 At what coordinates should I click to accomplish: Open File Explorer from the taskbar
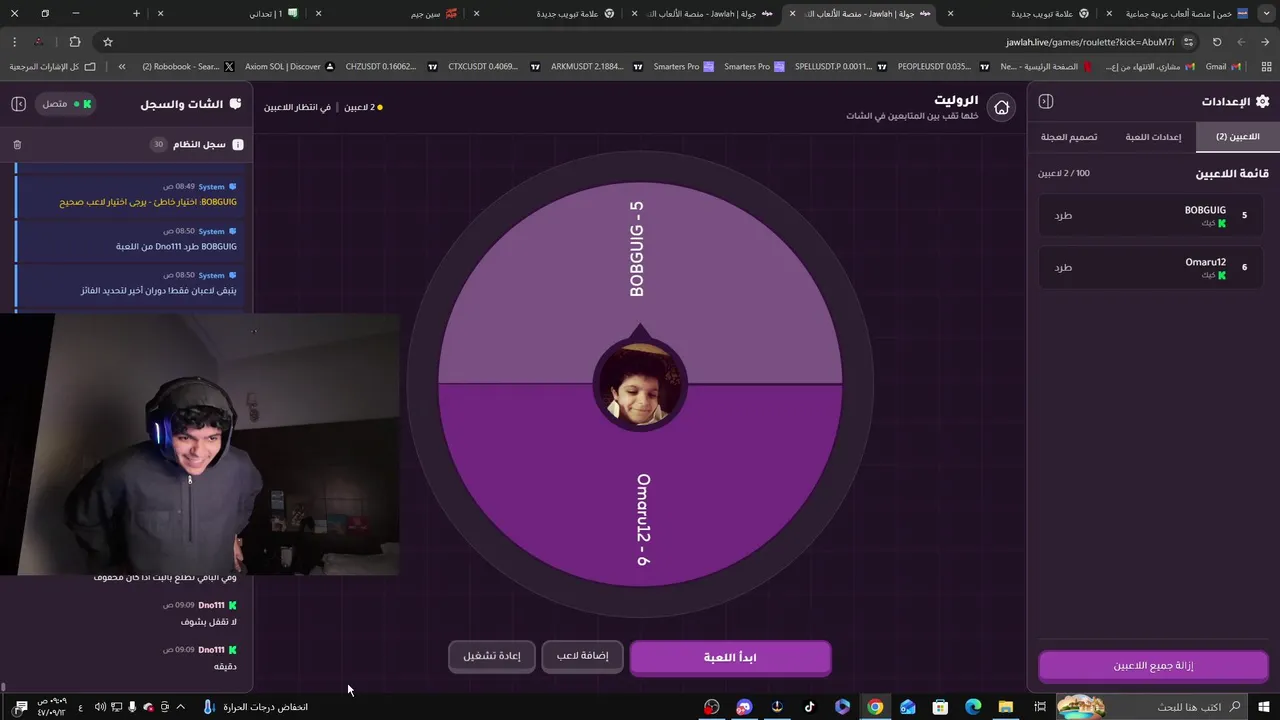tap(1006, 707)
